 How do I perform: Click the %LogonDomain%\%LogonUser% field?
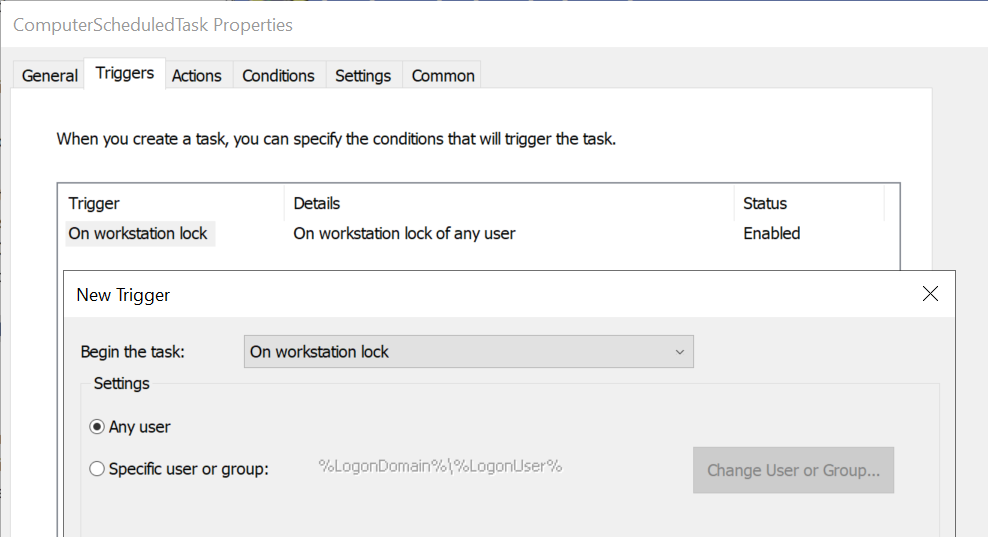pyautogui.click(x=440, y=466)
